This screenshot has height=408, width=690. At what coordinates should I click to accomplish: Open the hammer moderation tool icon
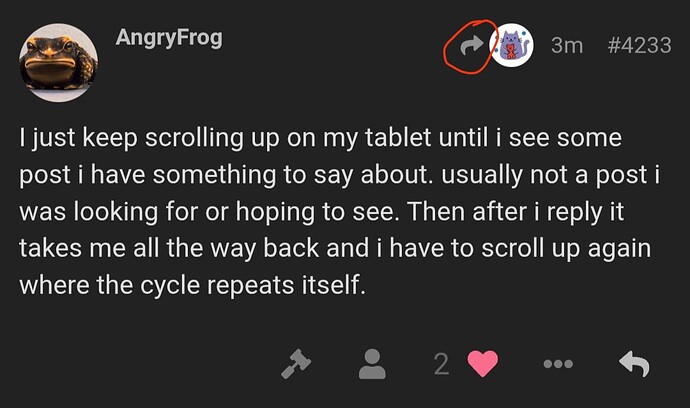pos(297,365)
